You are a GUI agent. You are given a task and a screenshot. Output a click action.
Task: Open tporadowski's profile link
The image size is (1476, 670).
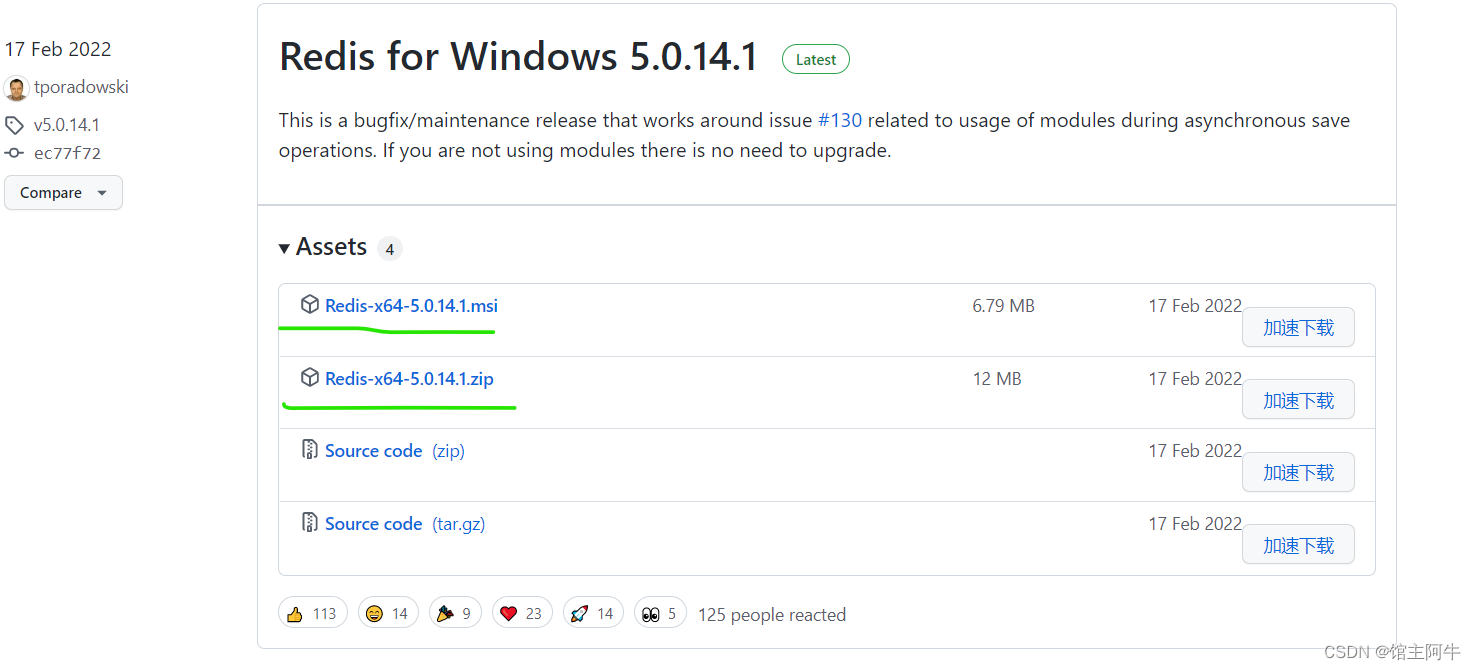click(81, 87)
